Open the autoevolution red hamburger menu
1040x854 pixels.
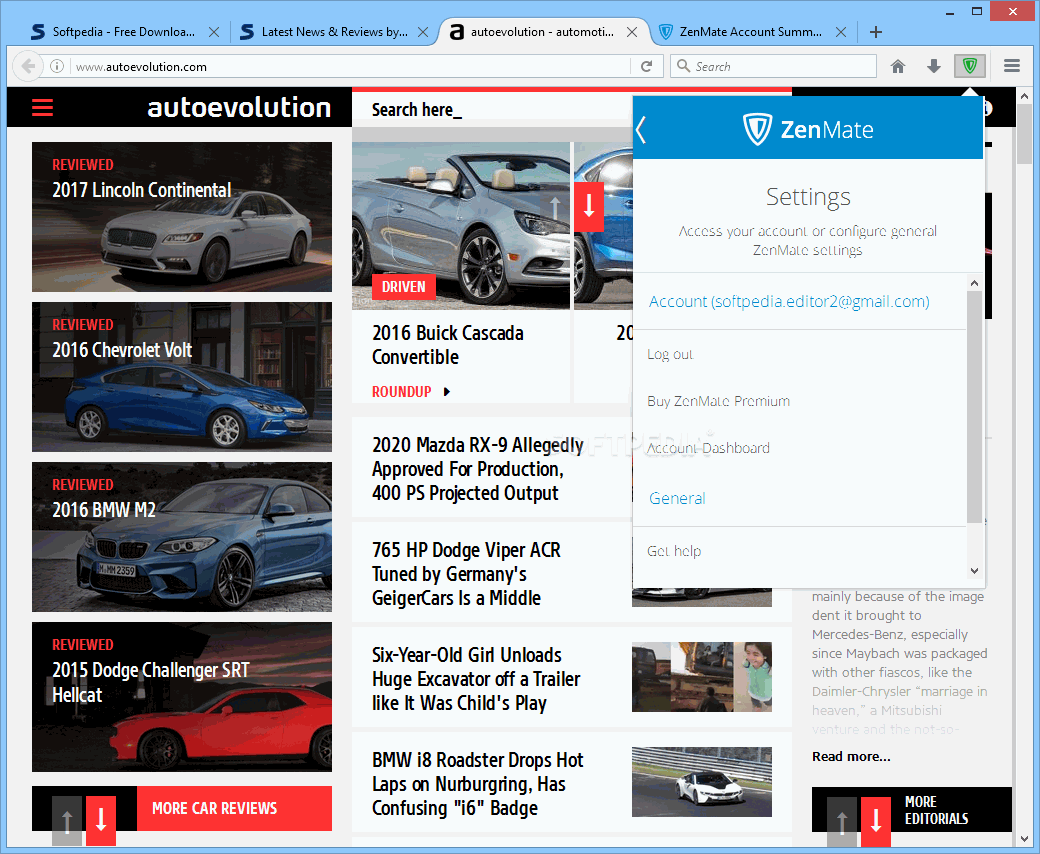42,107
